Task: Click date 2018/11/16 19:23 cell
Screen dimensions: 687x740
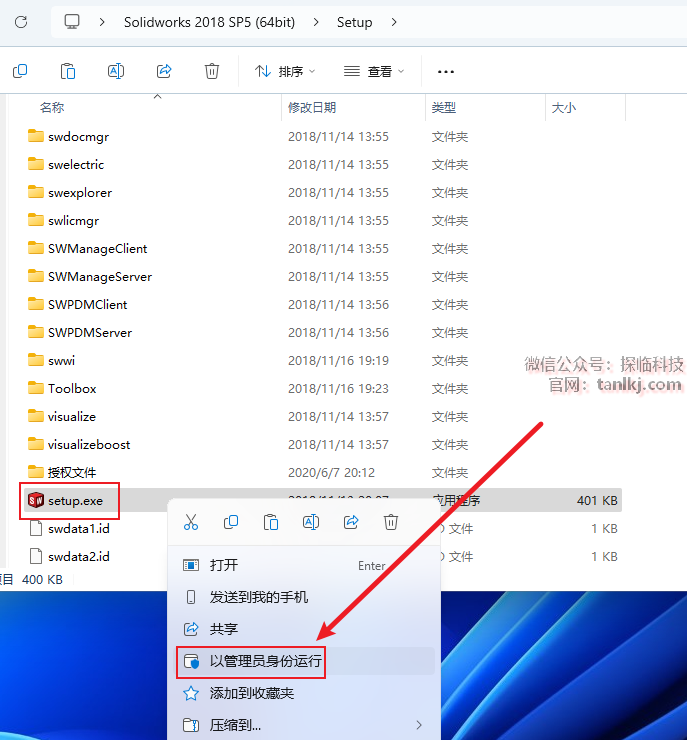Action: click(338, 388)
